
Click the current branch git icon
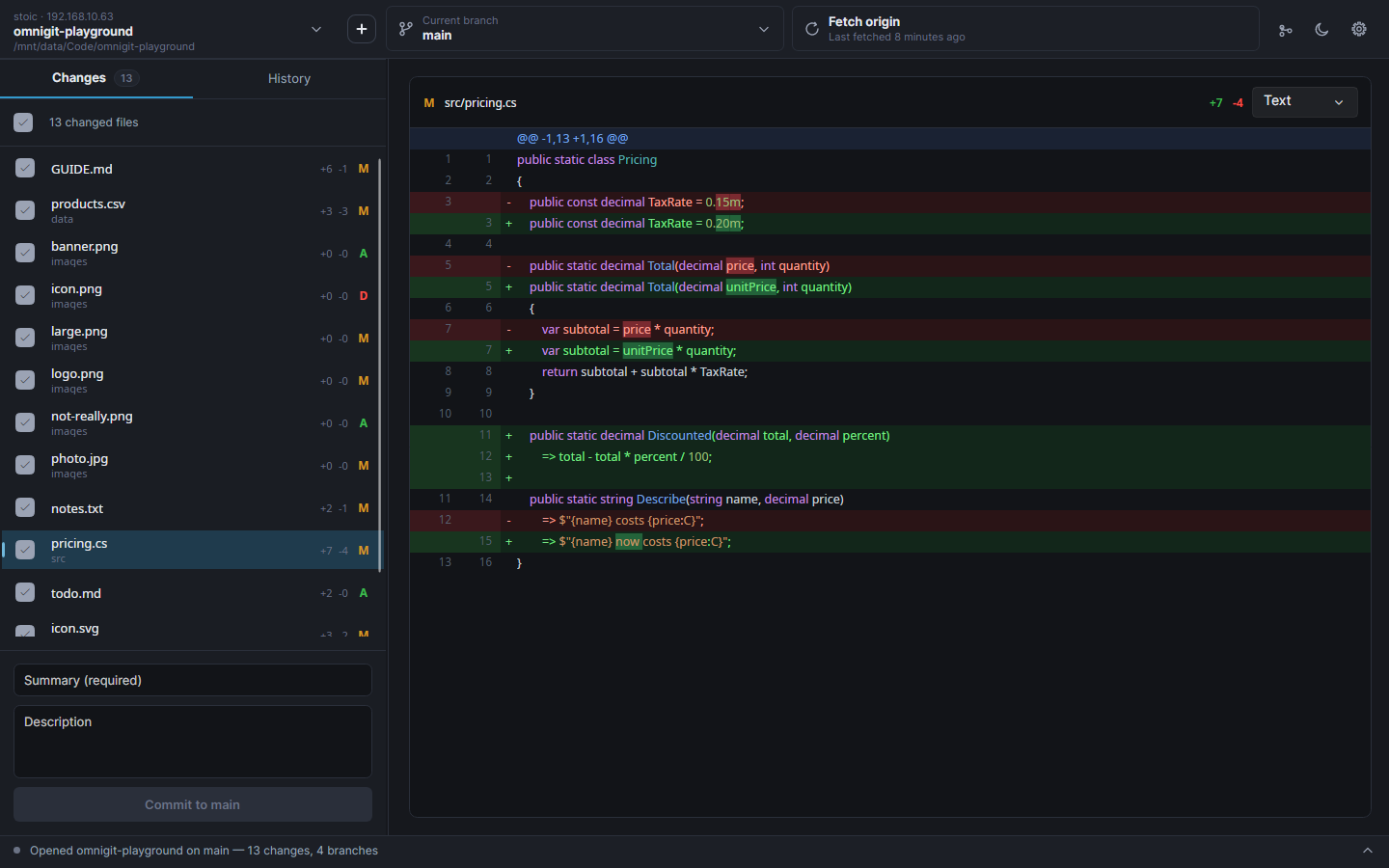[406, 29]
